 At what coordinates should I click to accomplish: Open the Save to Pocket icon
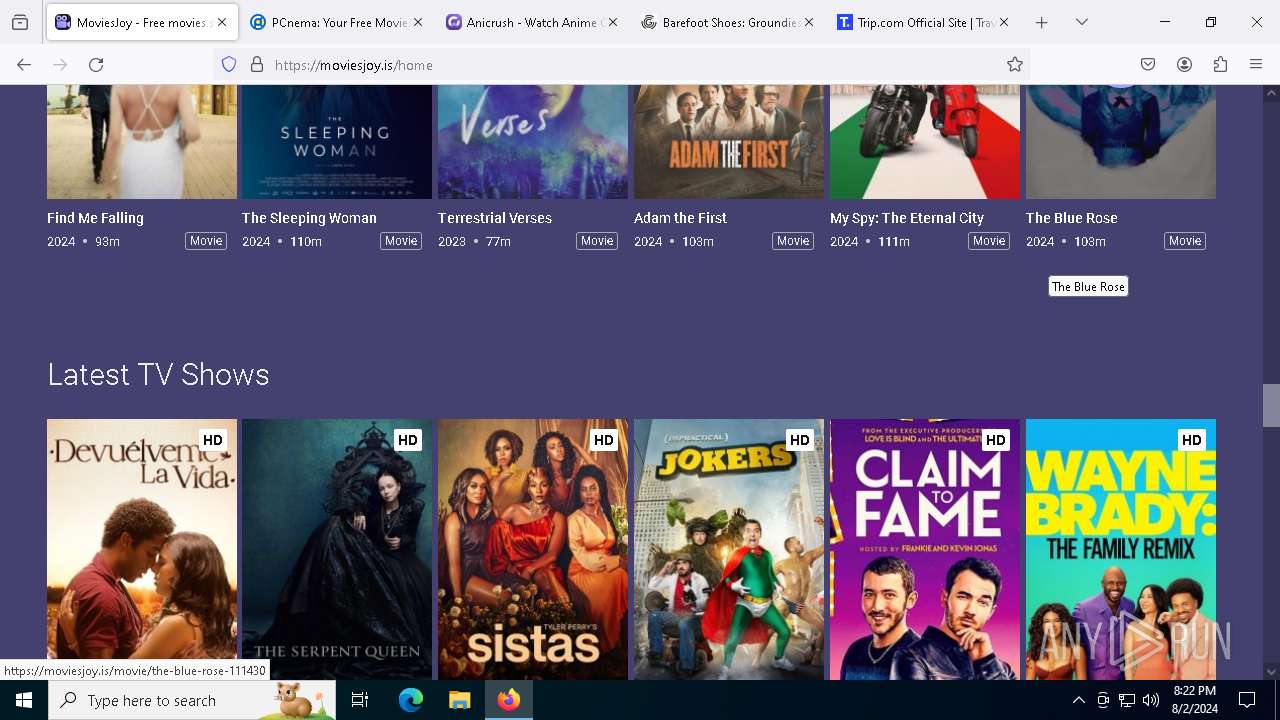coord(1148,64)
